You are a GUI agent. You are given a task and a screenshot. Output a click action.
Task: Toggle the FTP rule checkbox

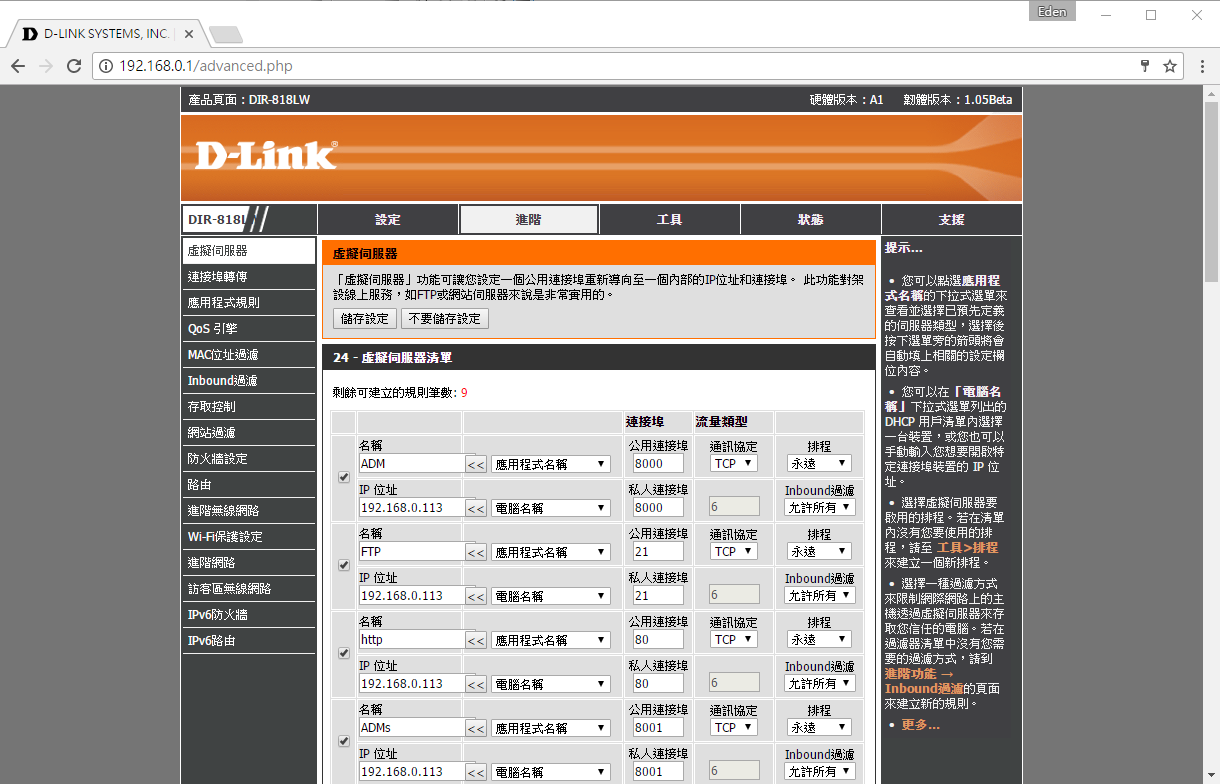(344, 565)
